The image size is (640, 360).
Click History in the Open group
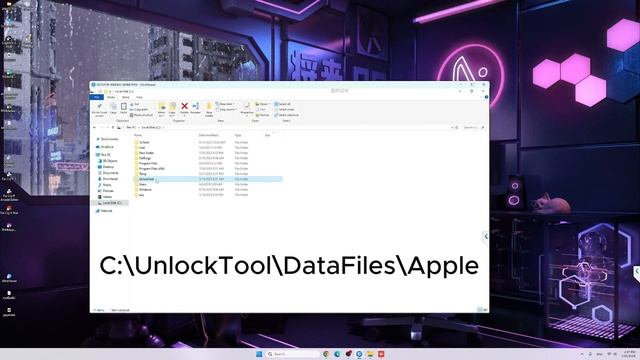coord(262,115)
